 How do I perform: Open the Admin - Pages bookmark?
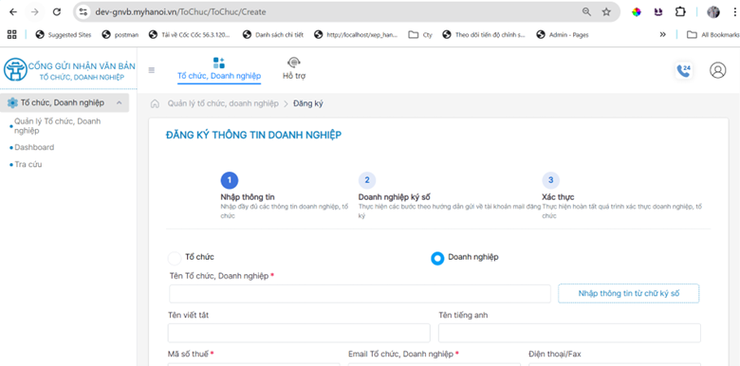click(x=563, y=34)
